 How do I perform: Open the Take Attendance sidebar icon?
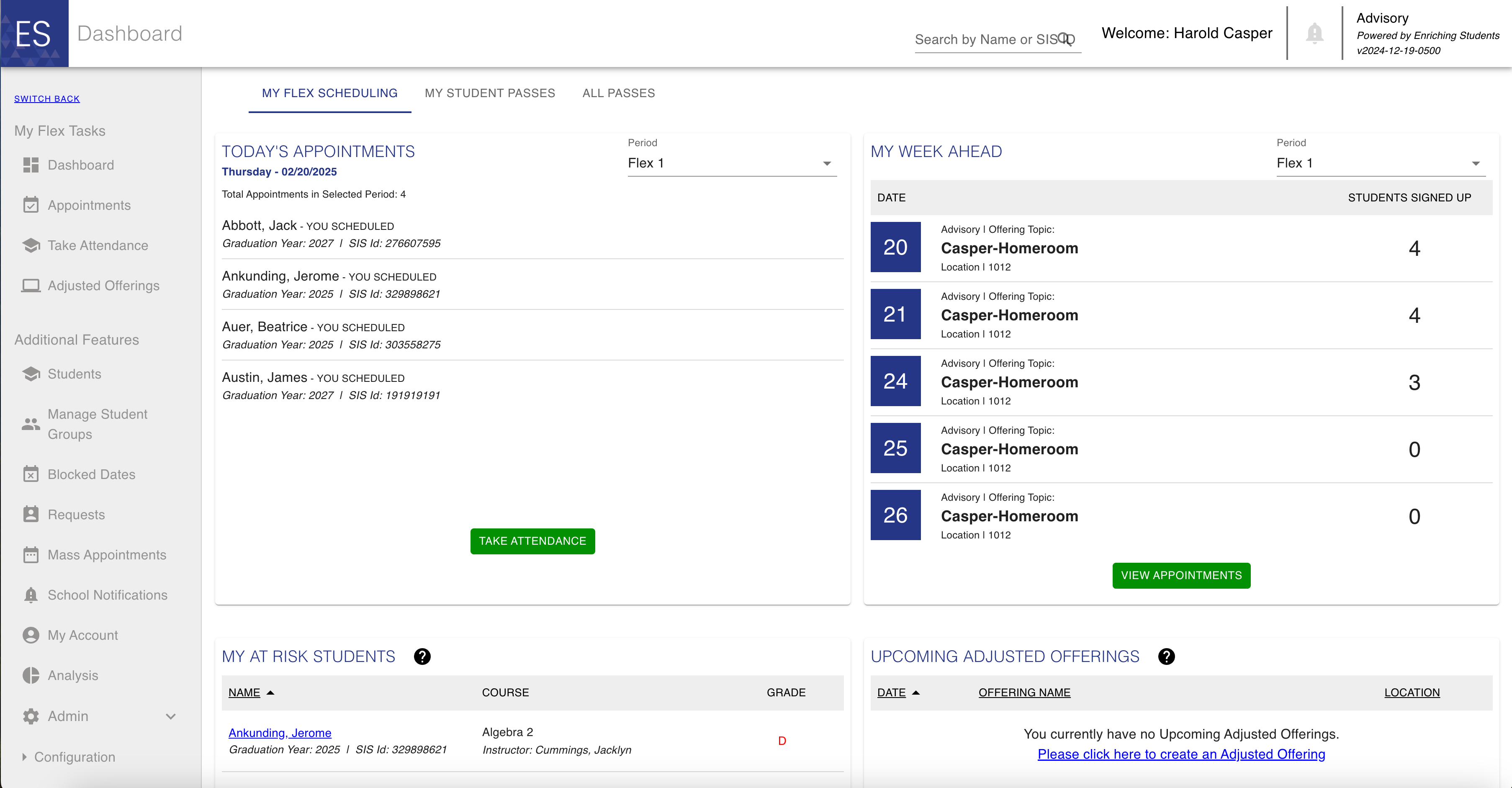(x=31, y=245)
